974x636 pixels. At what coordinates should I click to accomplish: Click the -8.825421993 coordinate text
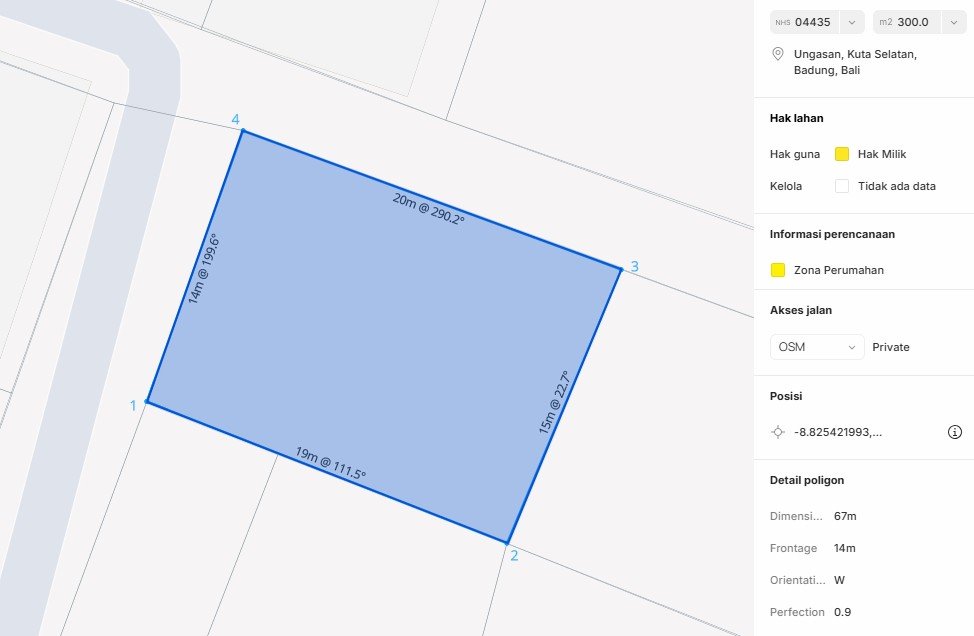[838, 432]
